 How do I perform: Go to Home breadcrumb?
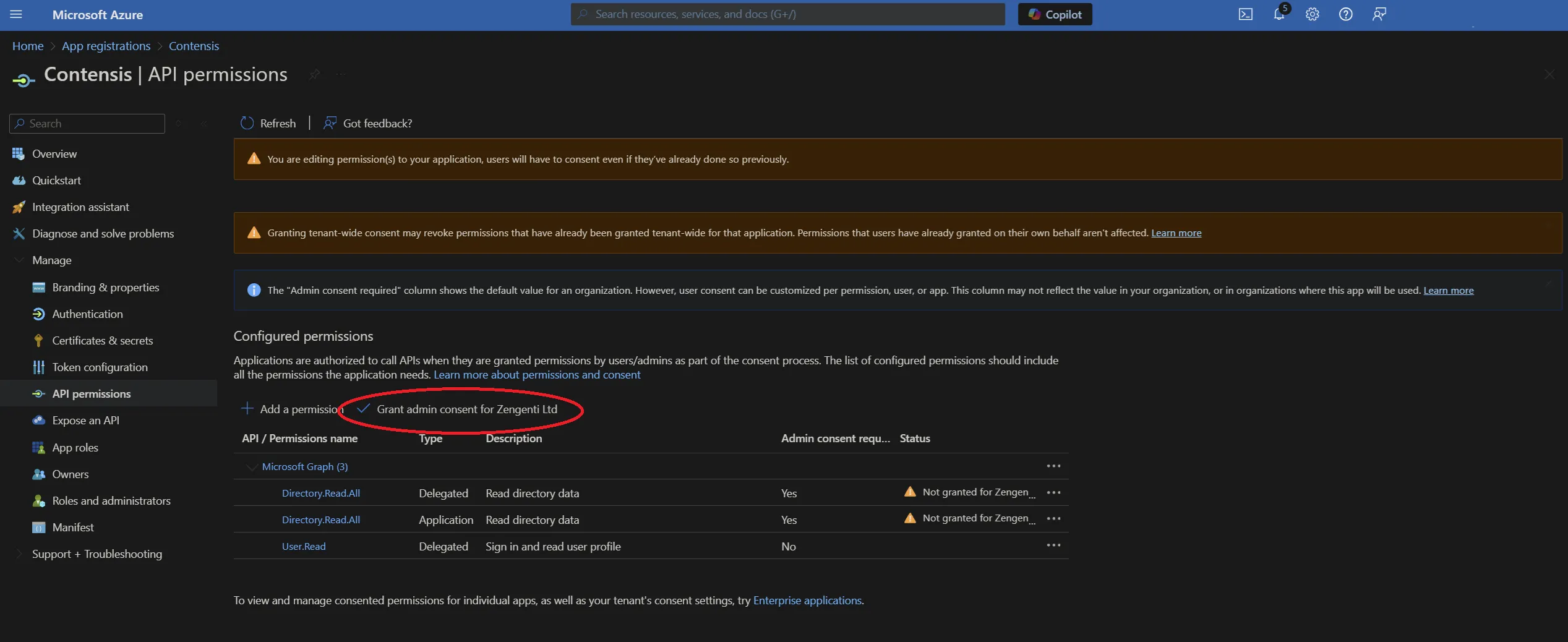tap(28, 46)
